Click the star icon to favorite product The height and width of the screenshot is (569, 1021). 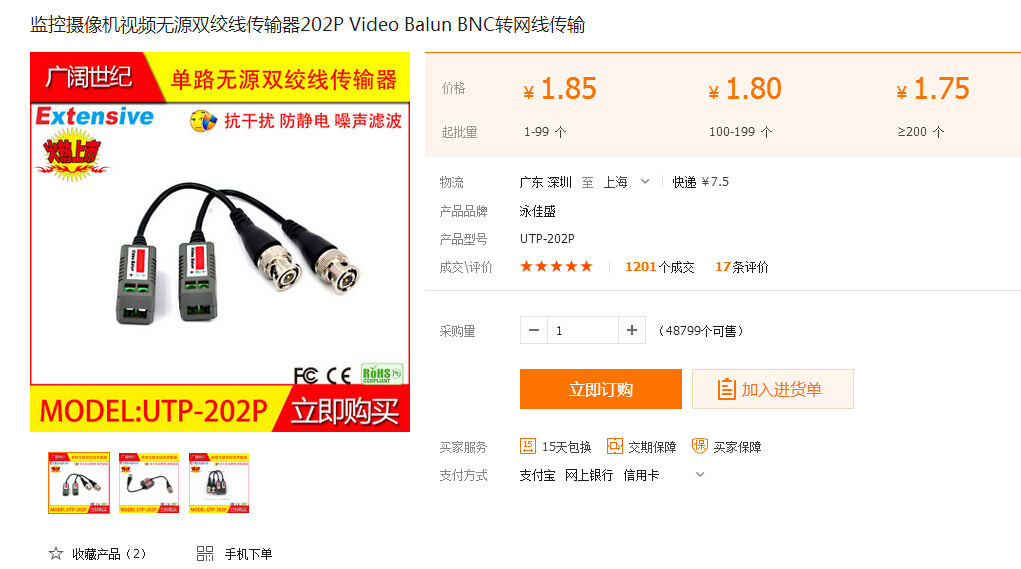coord(56,553)
